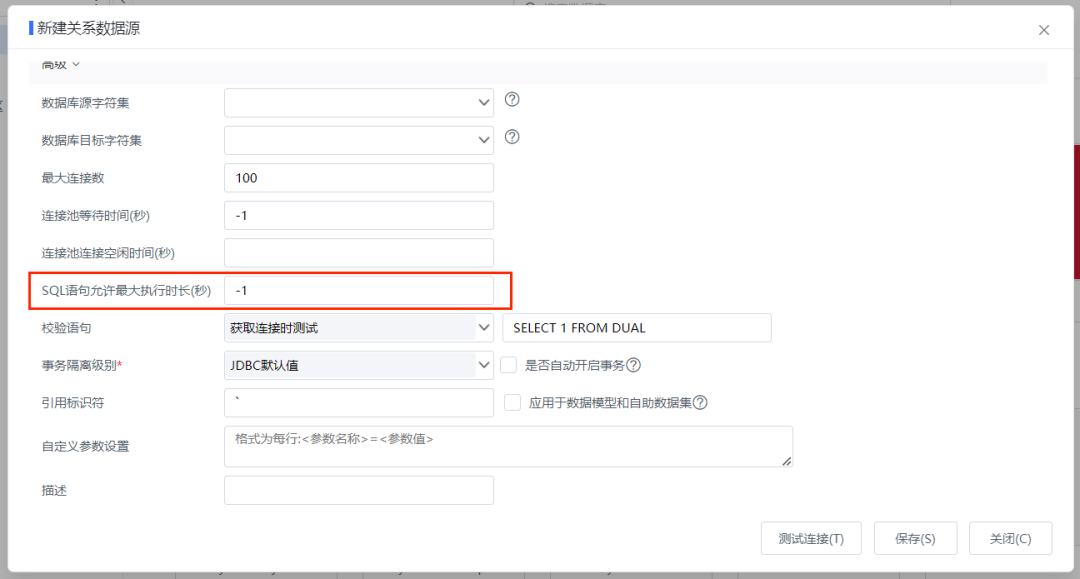
Task: Click 测试连接(T) button
Action: [x=811, y=538]
